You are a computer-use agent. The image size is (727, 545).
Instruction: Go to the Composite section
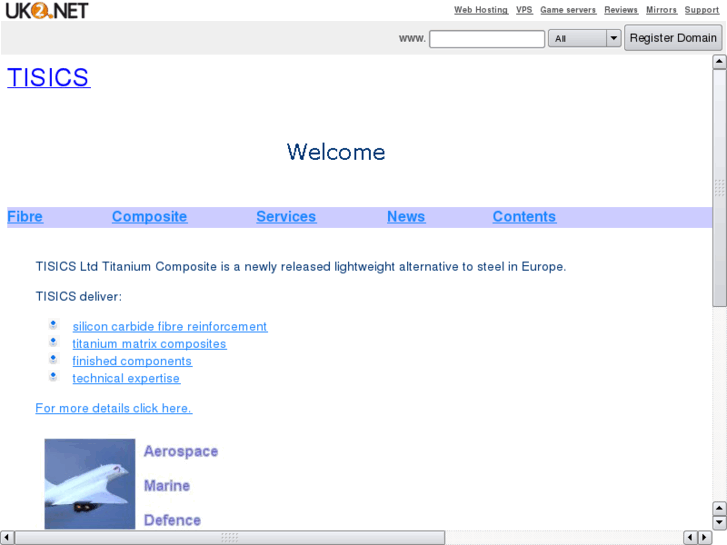[149, 217]
